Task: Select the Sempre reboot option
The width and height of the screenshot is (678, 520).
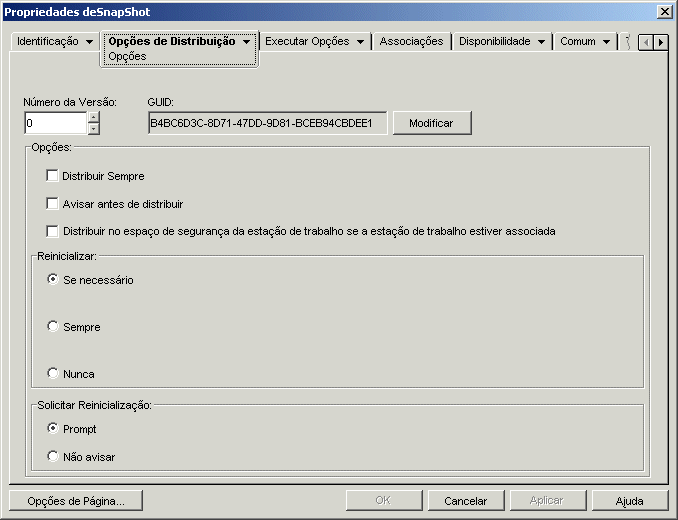Action: (x=53, y=326)
